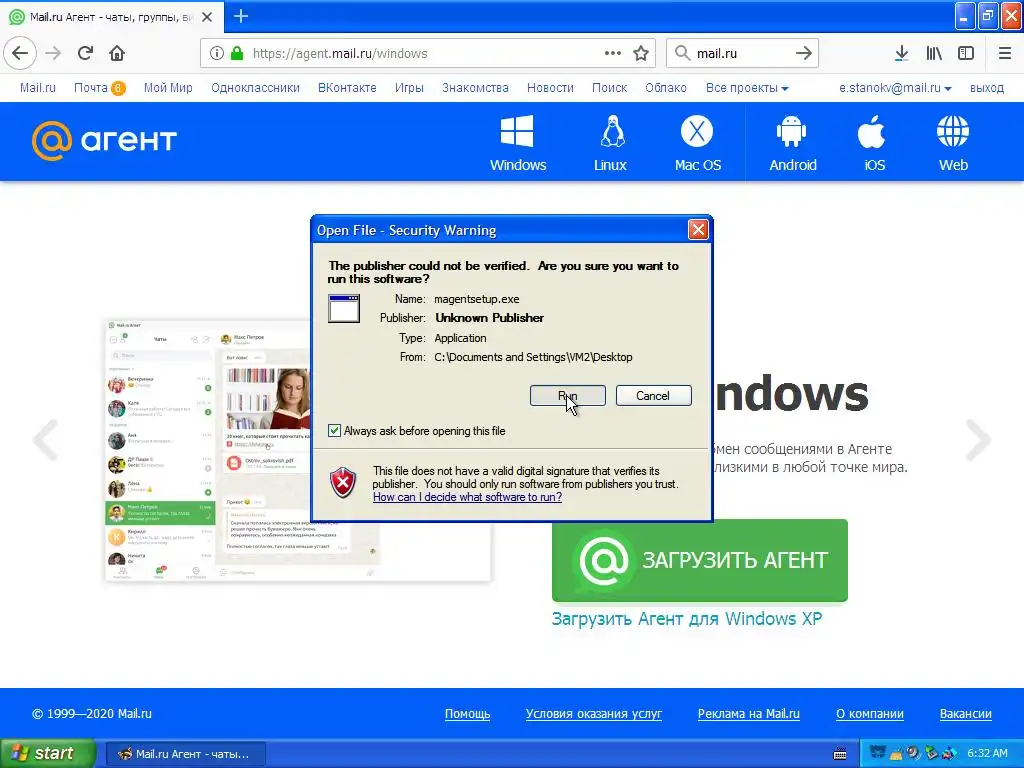Click Run in the security warning
This screenshot has height=768, width=1024.
[x=568, y=396]
